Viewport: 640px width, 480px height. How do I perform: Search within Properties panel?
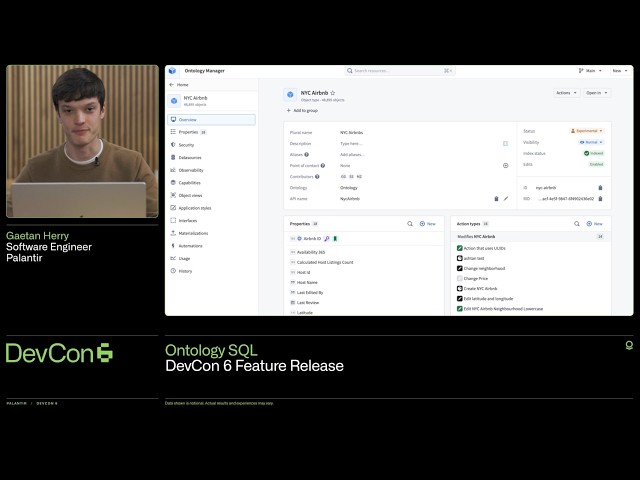tap(410, 224)
